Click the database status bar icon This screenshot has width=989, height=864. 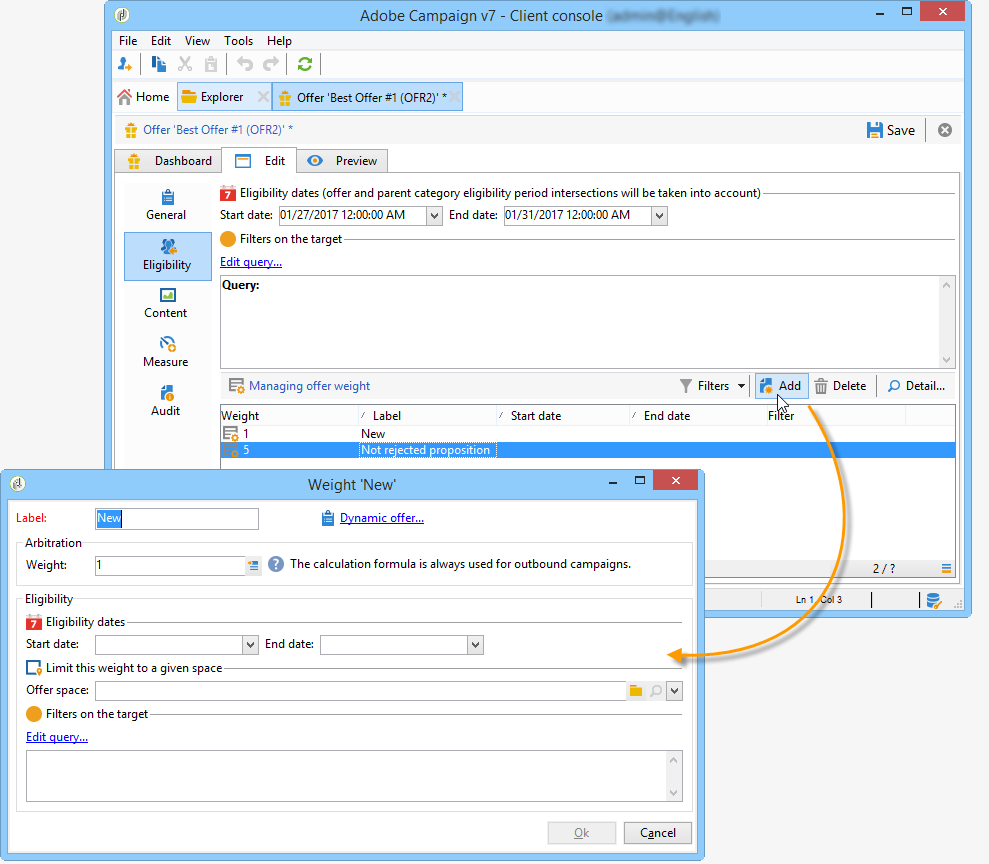coord(933,600)
